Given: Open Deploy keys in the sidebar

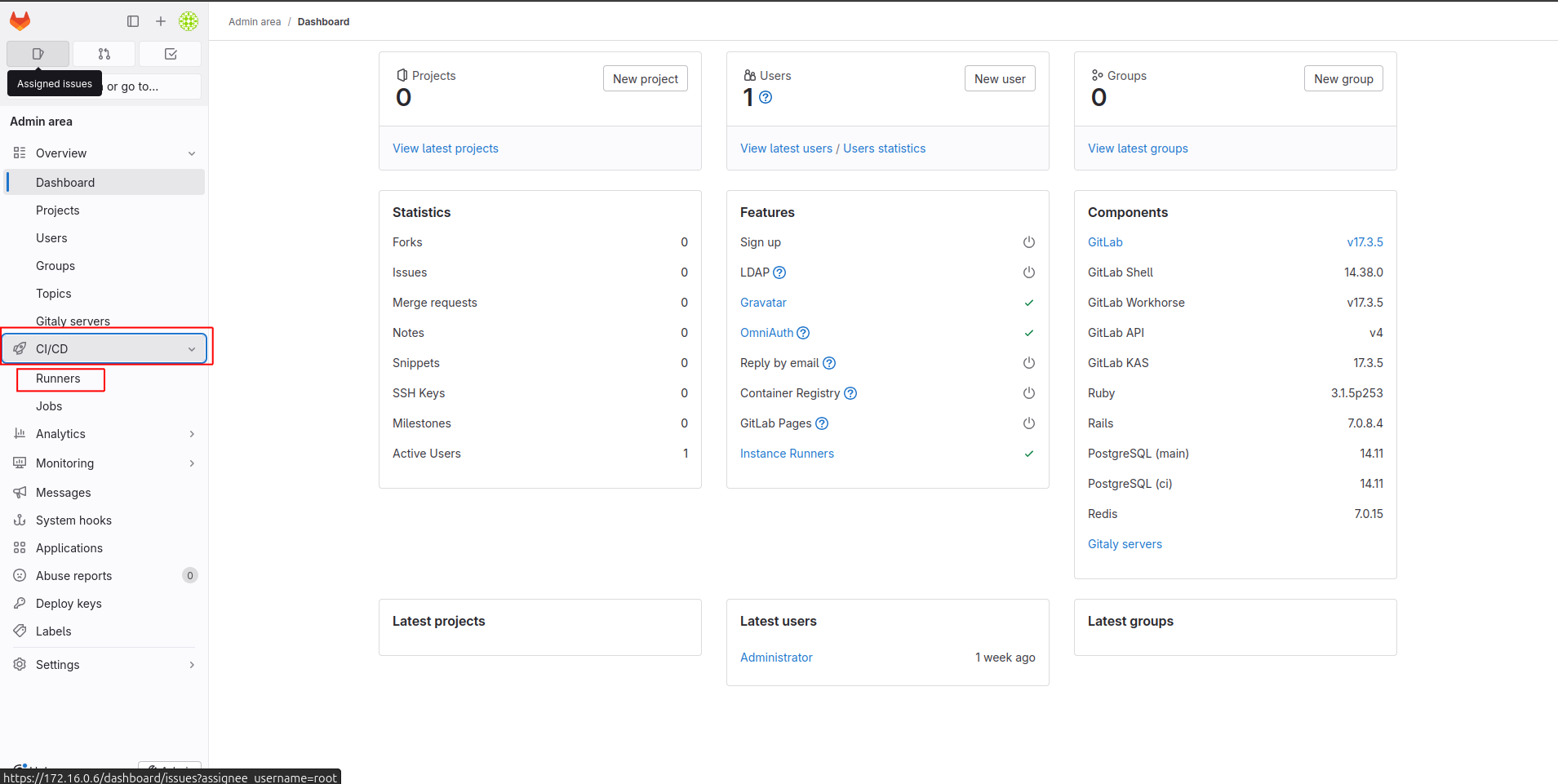Looking at the screenshot, I should tap(104, 604).
